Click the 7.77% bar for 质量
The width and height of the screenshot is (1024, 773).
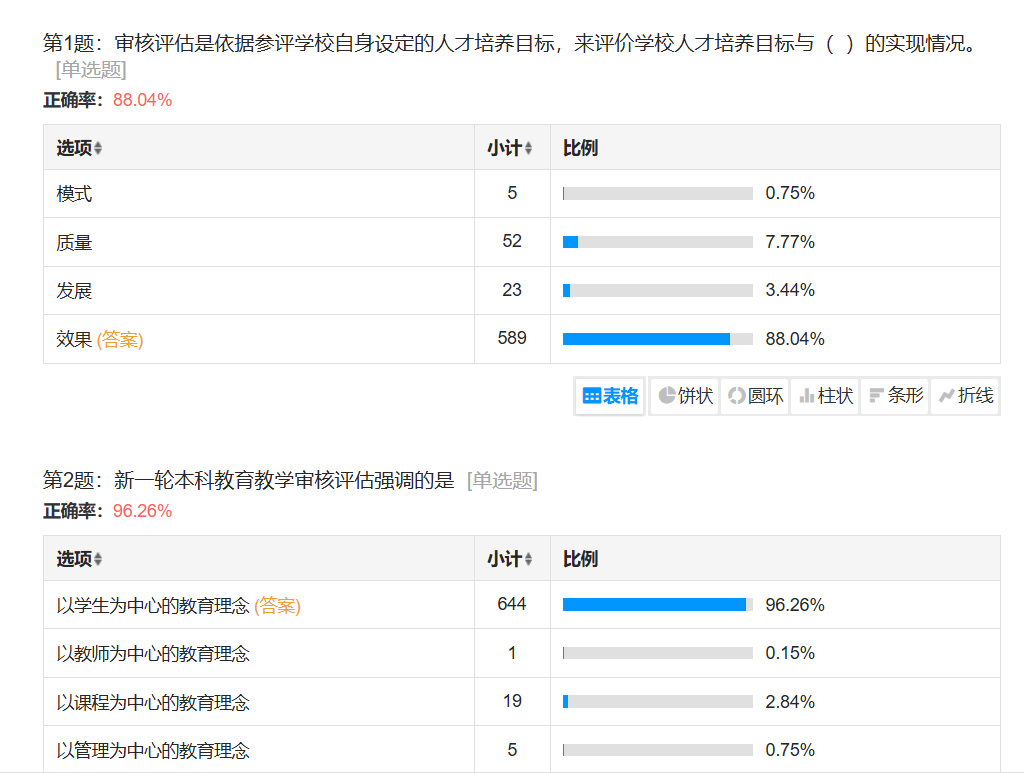(571, 242)
